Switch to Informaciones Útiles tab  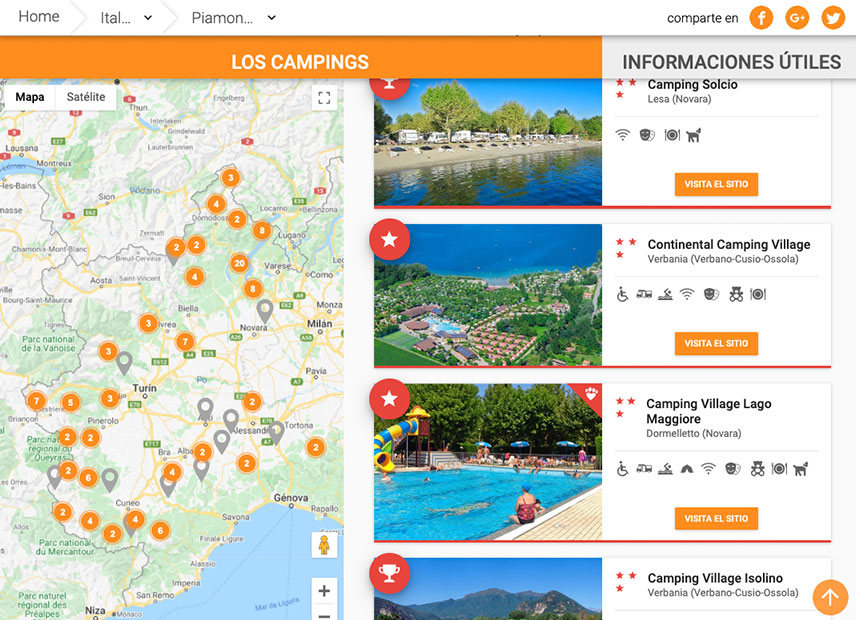coord(731,62)
